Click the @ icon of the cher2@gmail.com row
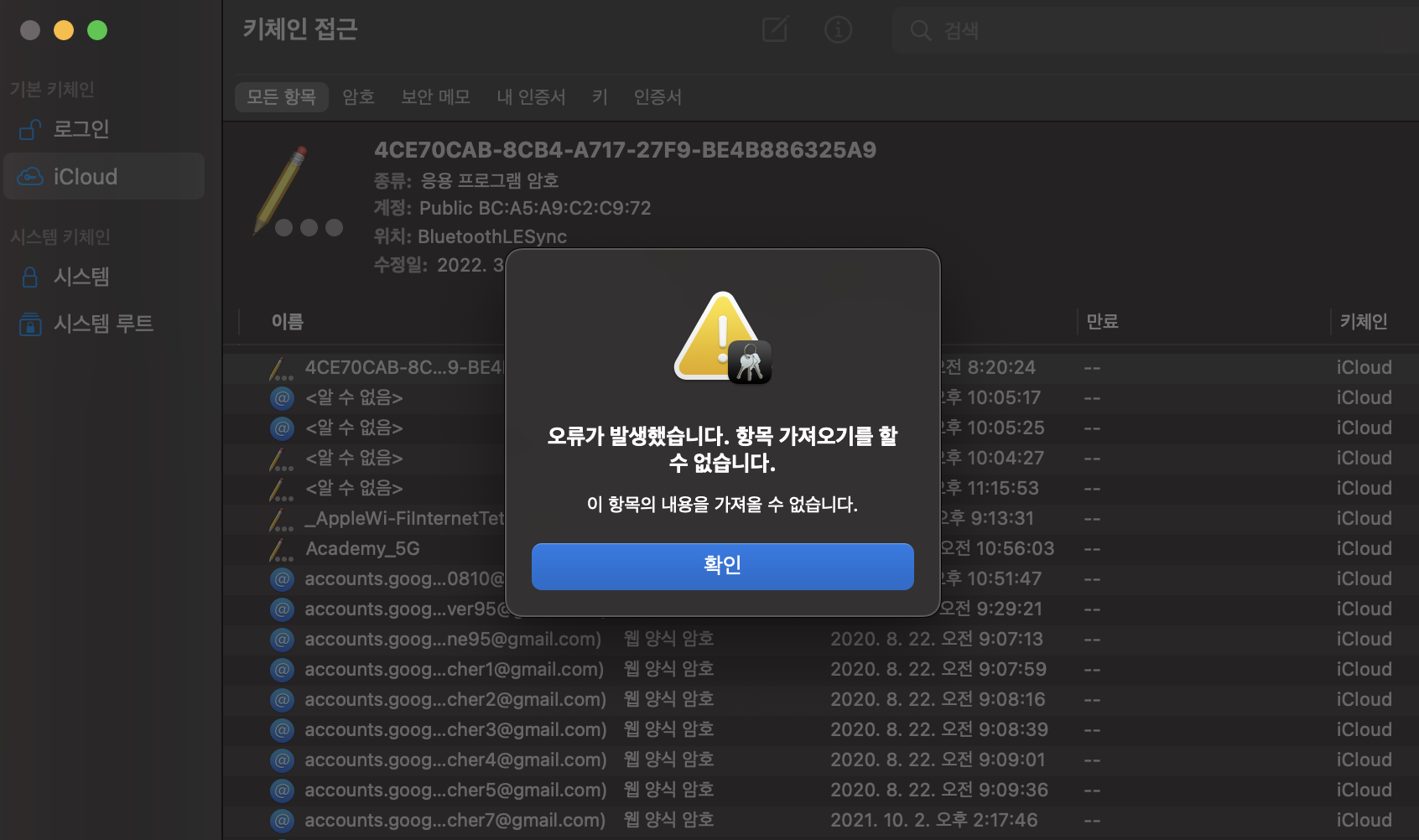This screenshot has height=840, width=1419. pyautogui.click(x=282, y=699)
